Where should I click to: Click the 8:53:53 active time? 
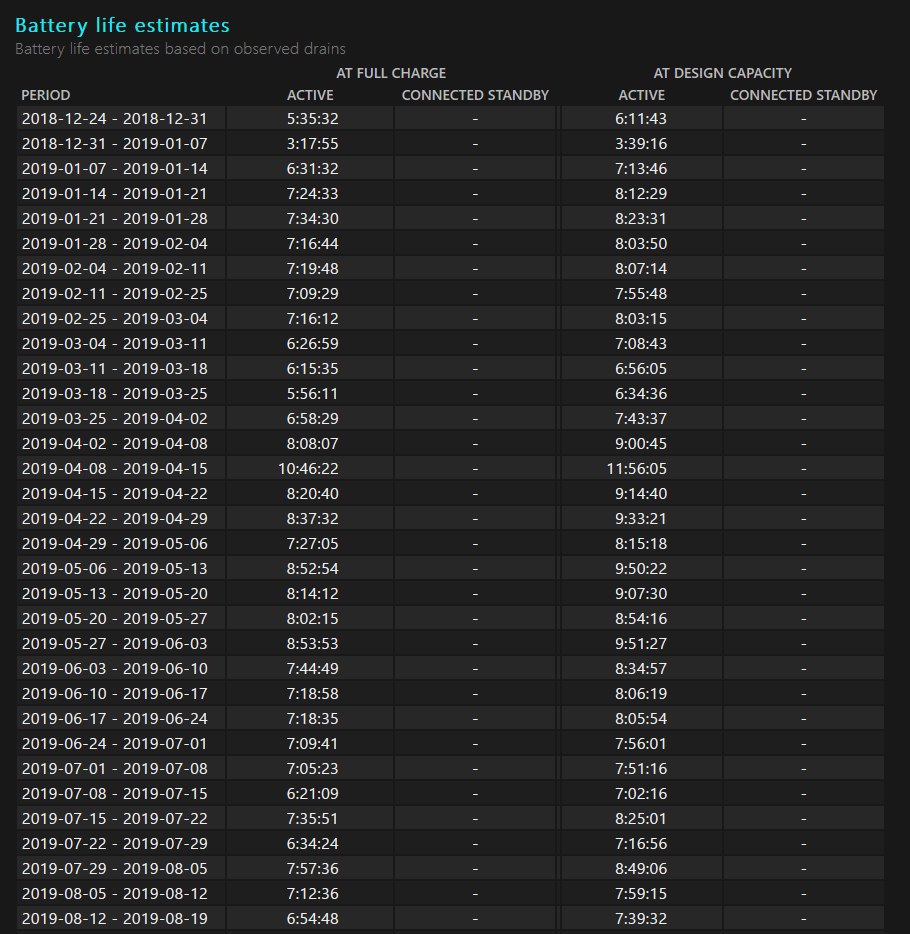(312, 644)
